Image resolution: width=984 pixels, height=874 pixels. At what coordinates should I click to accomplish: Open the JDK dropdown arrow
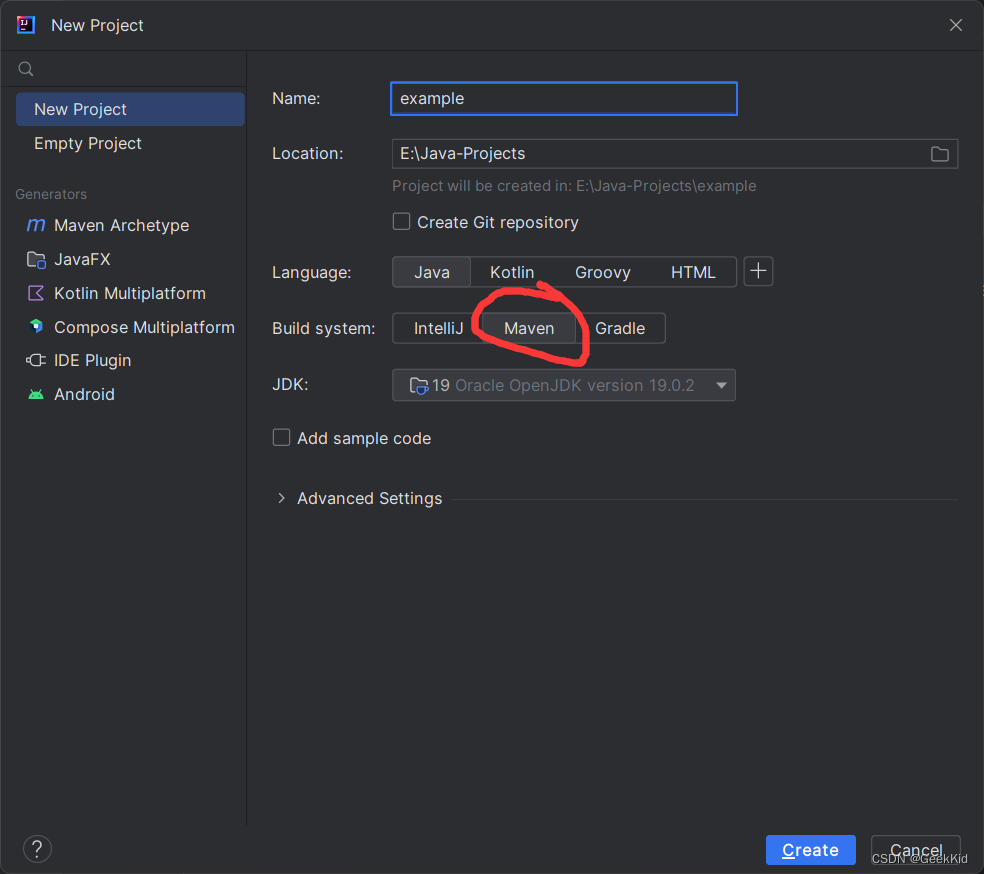click(x=721, y=385)
